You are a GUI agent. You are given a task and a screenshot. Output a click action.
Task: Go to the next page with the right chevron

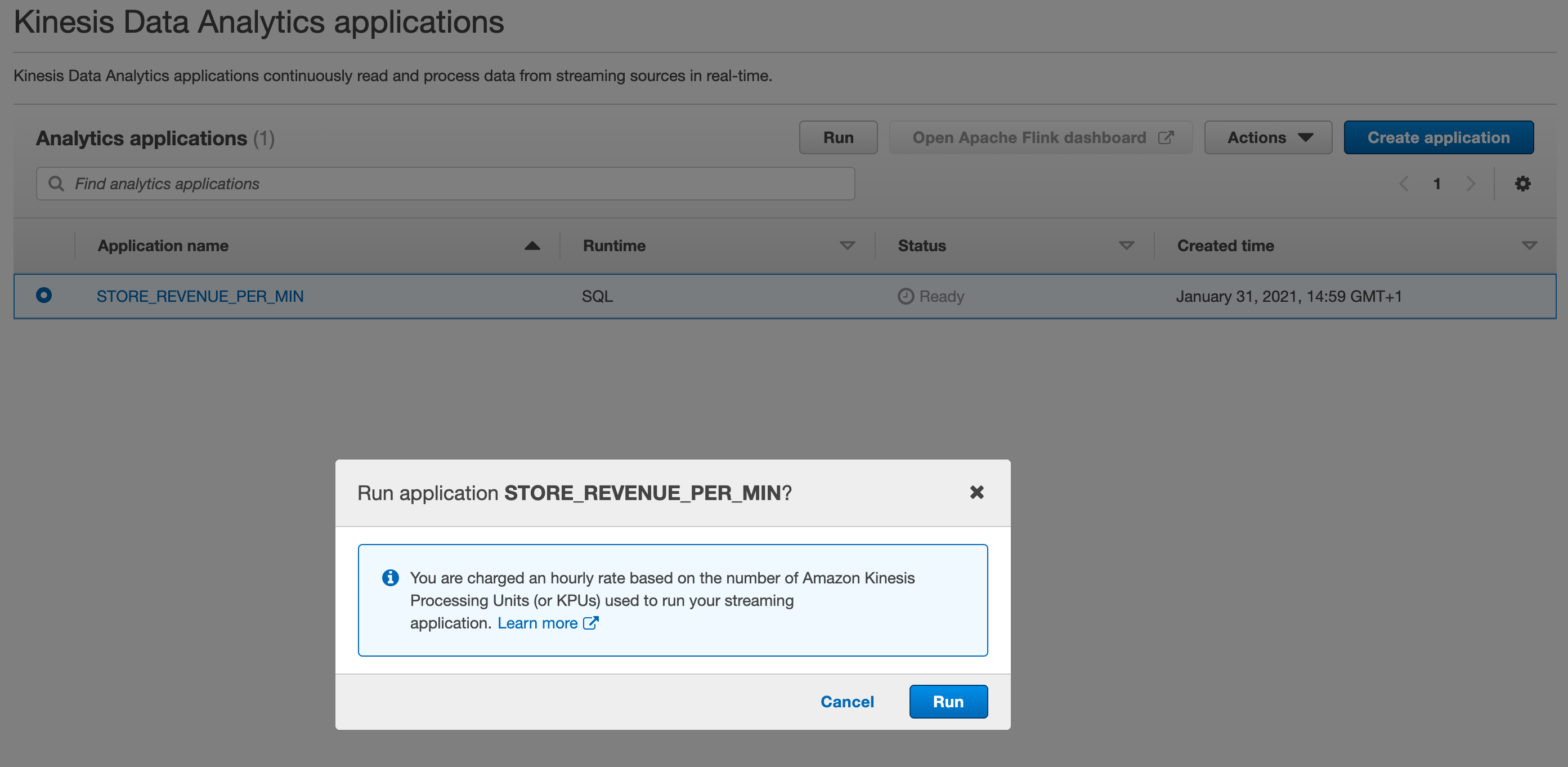pyautogui.click(x=1471, y=184)
